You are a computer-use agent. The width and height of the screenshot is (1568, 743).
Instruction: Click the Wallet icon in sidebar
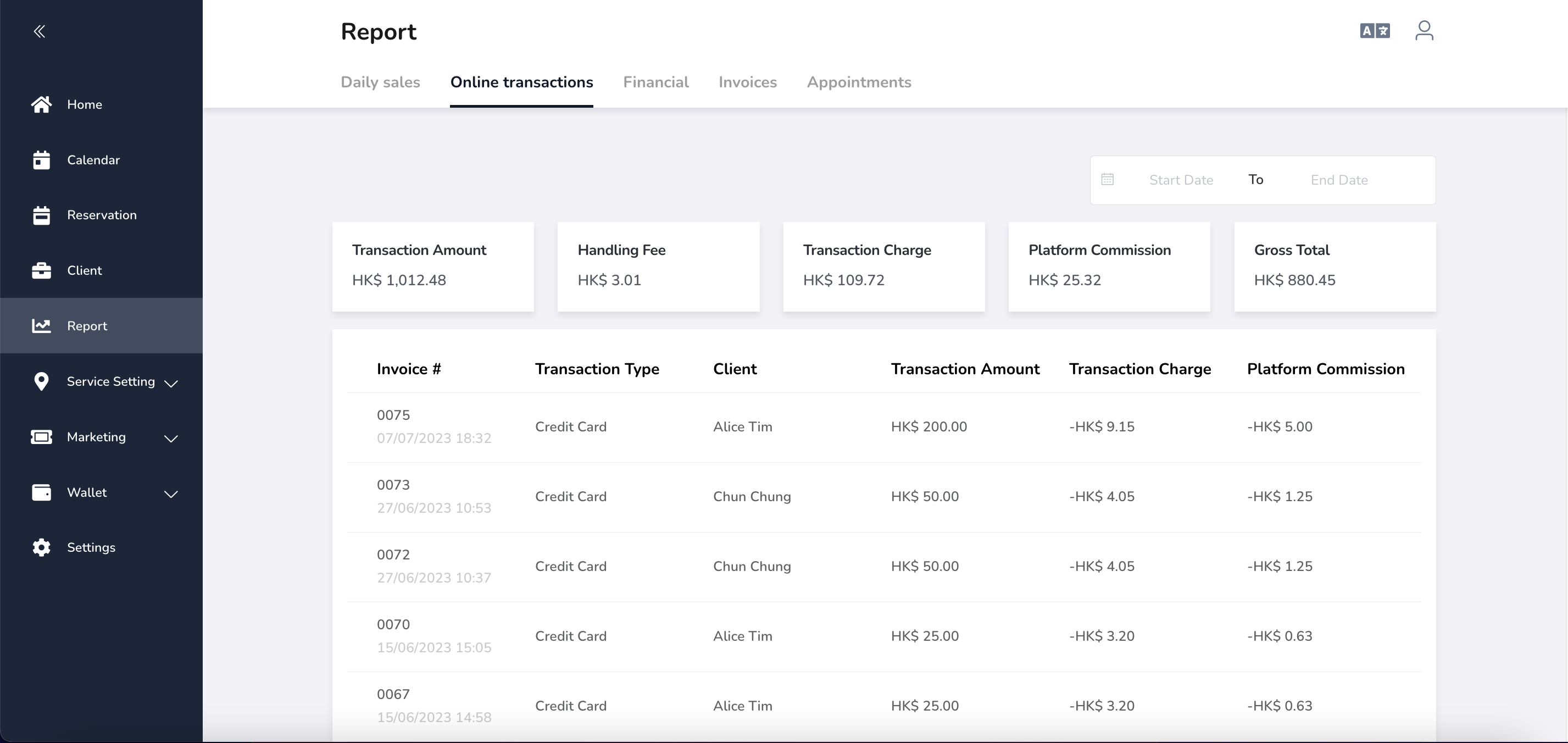coord(41,492)
